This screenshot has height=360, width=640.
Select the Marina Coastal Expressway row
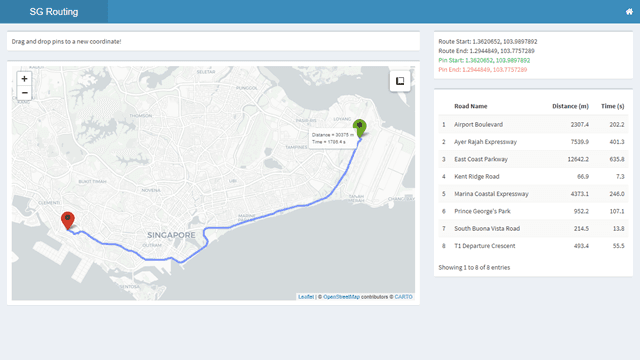(x=533, y=194)
